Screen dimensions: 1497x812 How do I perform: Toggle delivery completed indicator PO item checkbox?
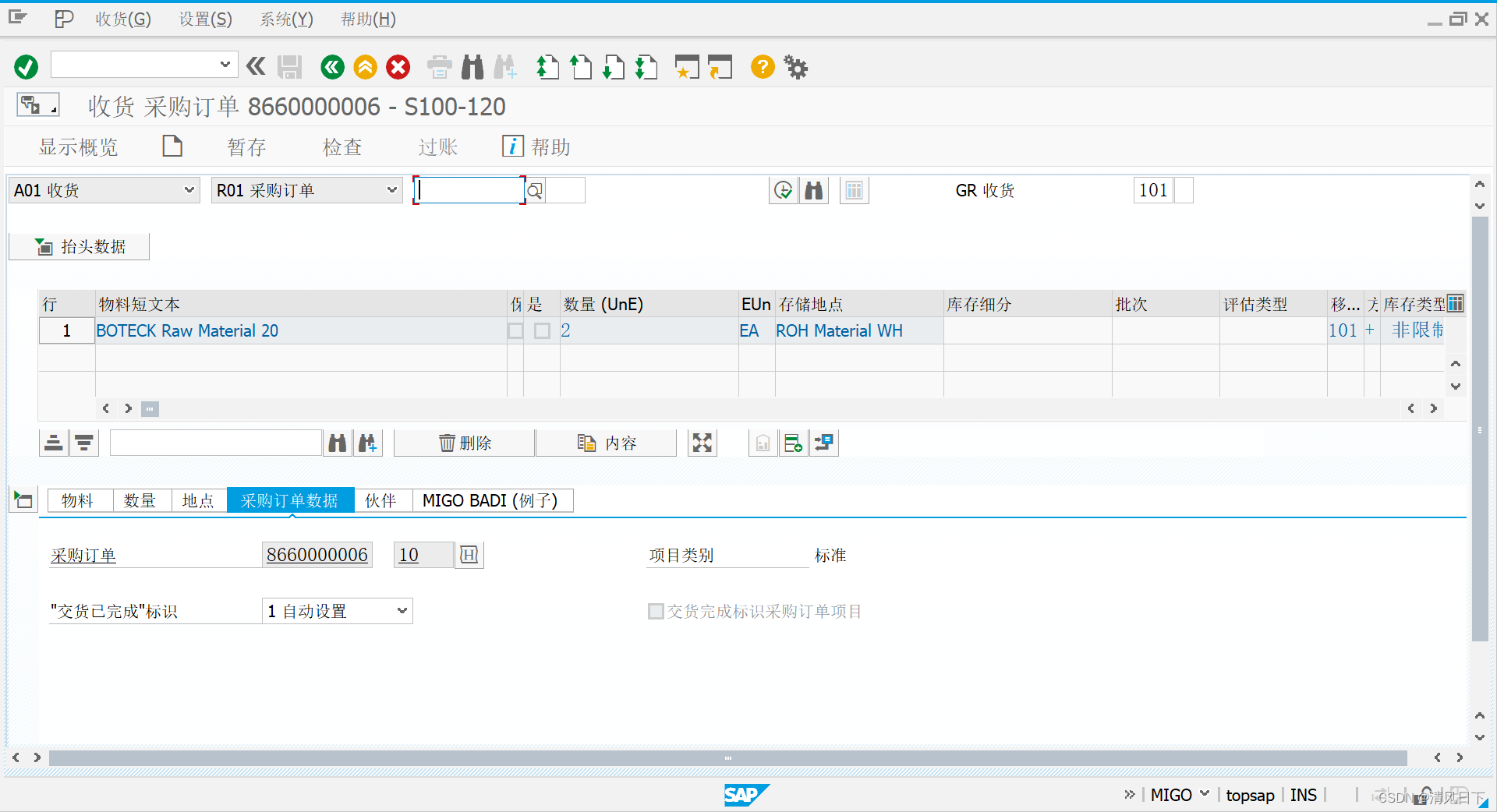click(656, 612)
